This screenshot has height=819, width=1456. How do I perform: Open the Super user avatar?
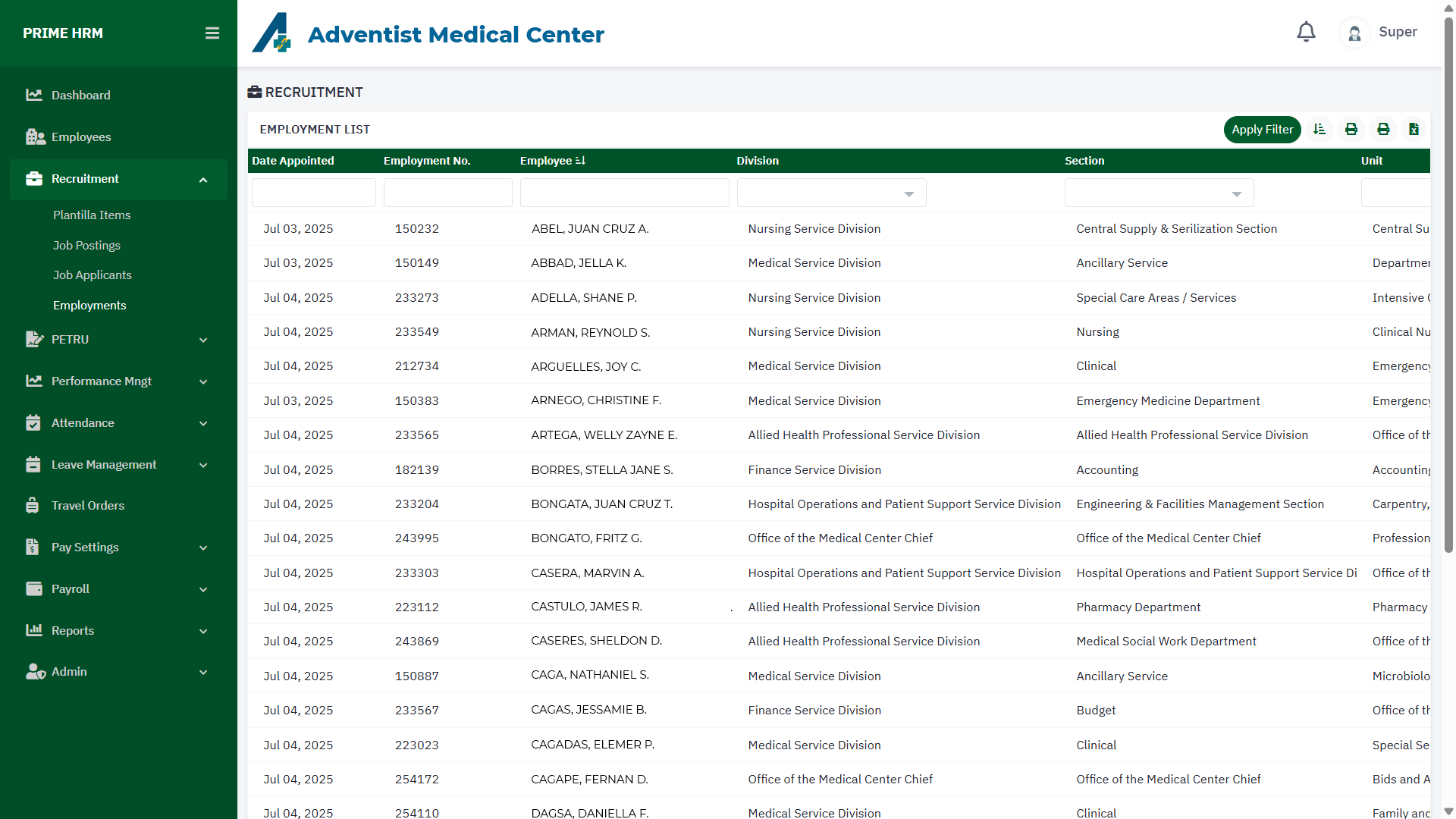(x=1354, y=33)
